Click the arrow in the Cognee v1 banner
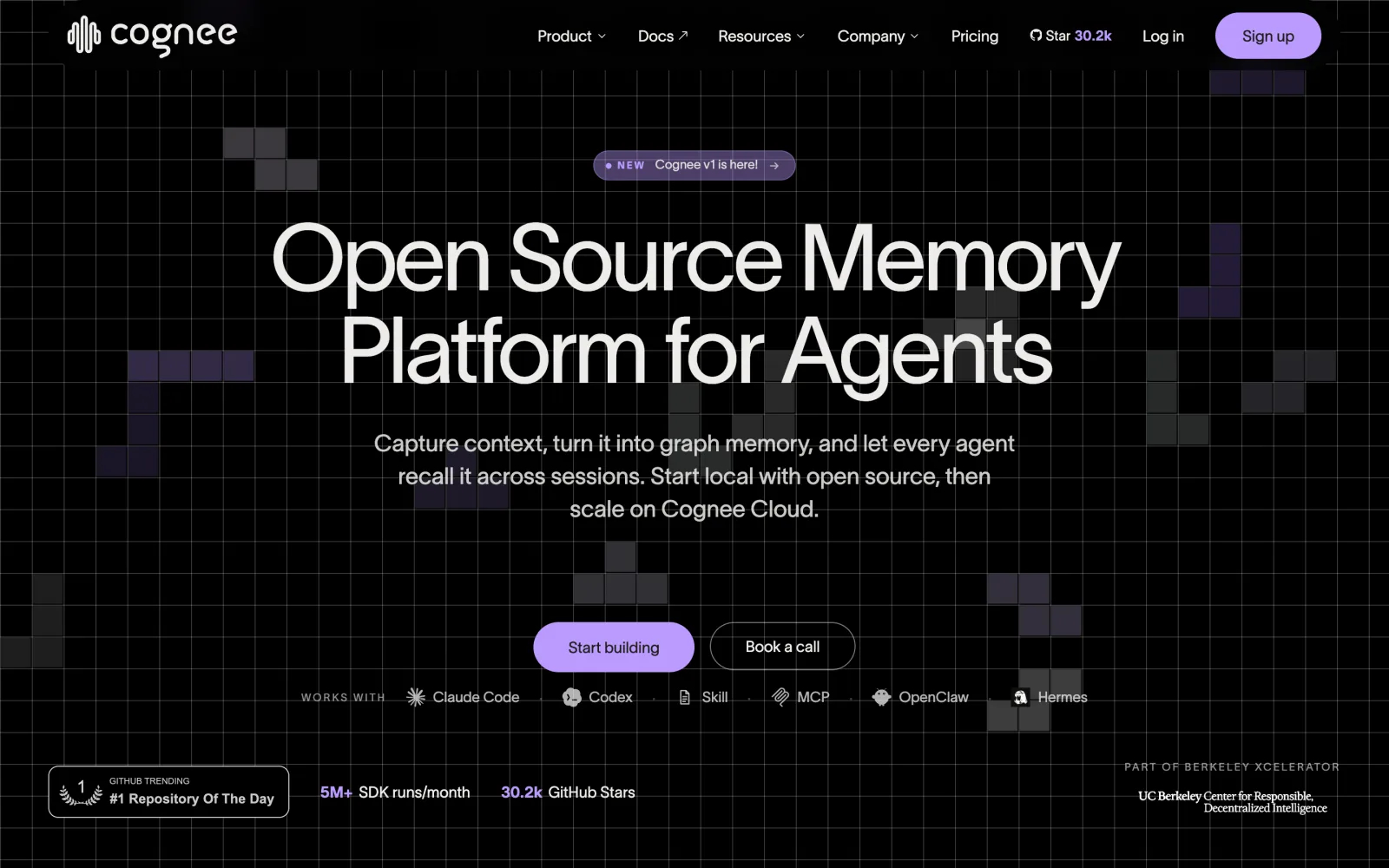Screen dimensions: 1389x868 point(774,165)
